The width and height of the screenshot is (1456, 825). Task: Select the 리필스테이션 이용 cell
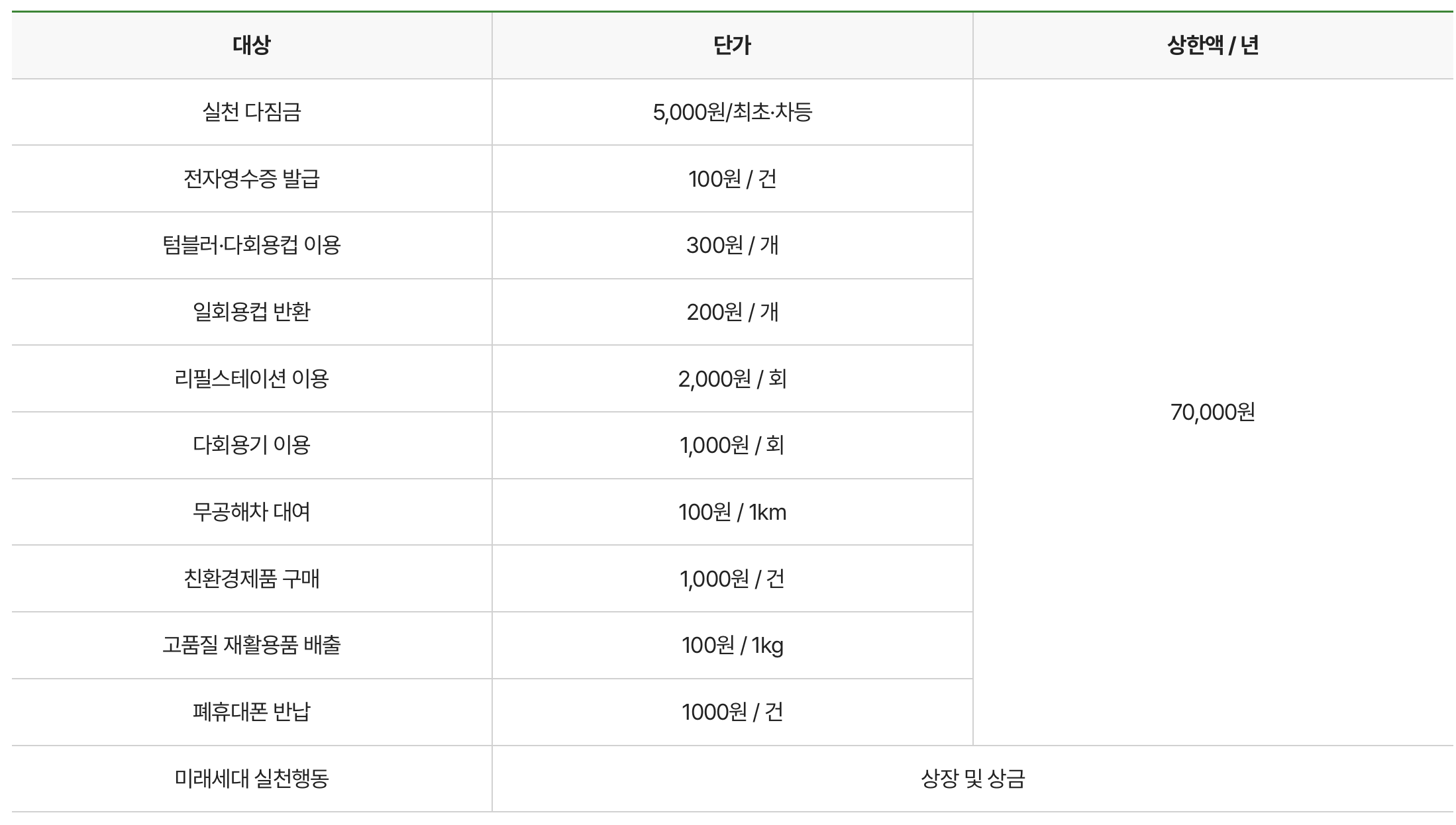click(252, 379)
